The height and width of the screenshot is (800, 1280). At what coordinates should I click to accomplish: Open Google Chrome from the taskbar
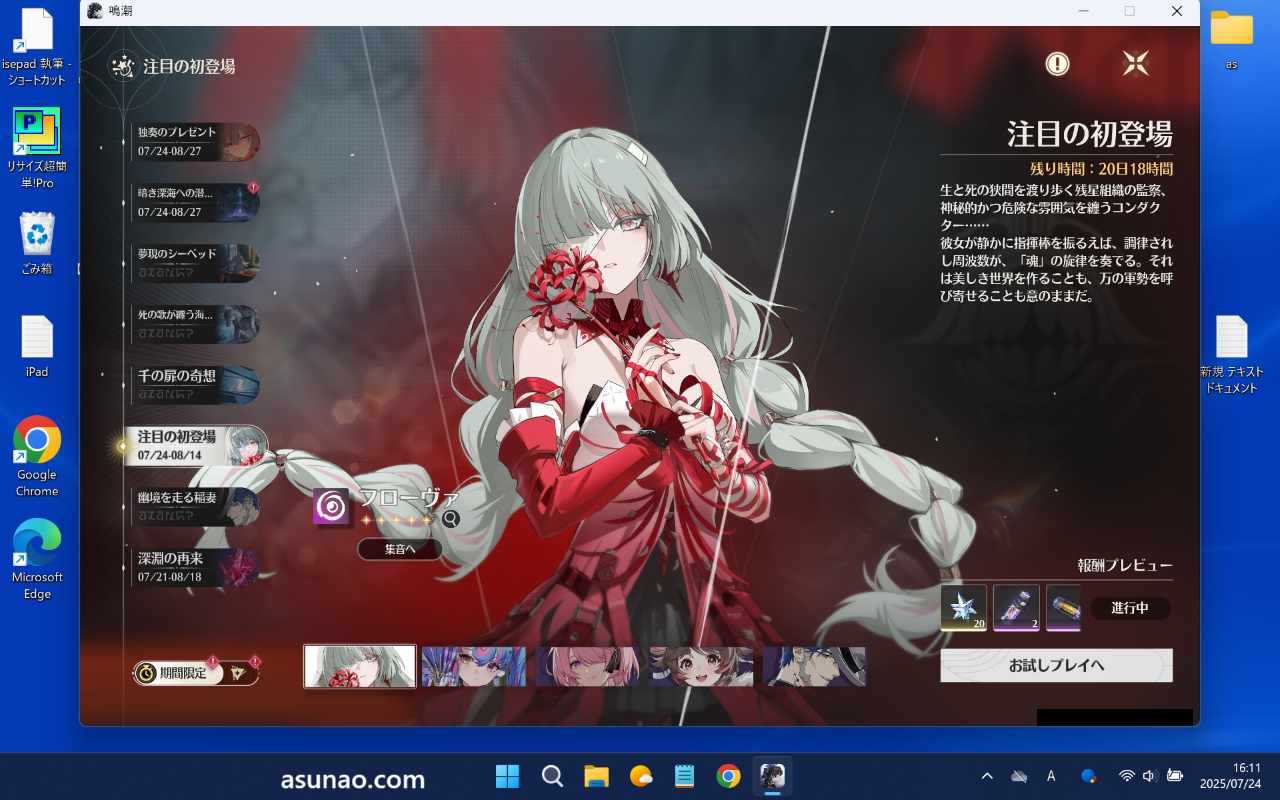click(x=728, y=776)
